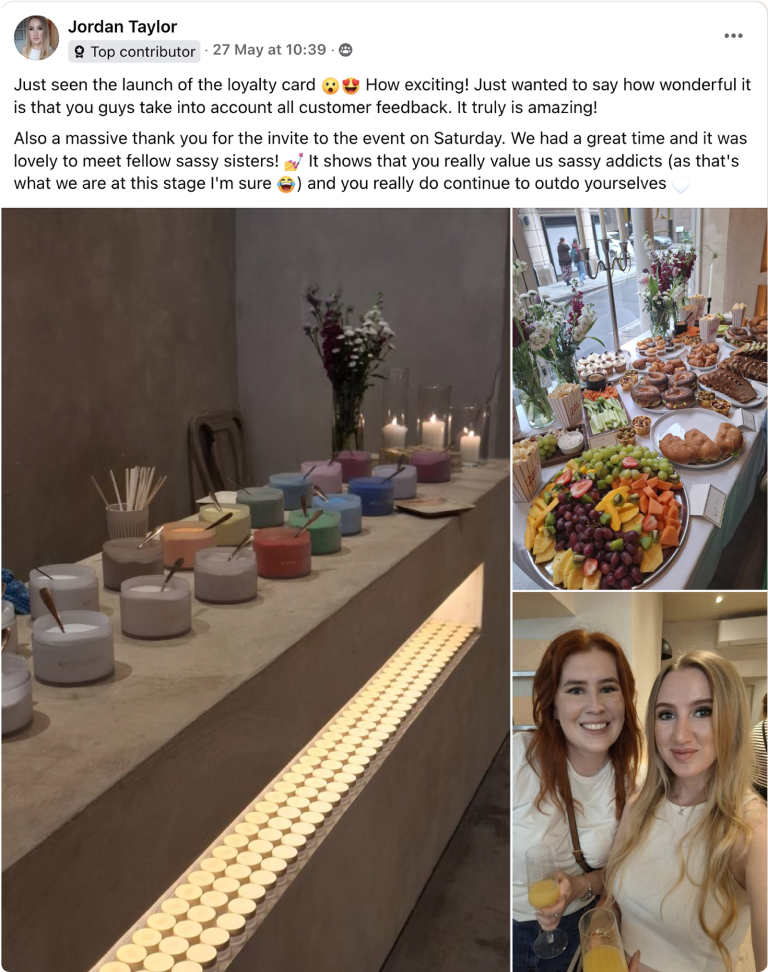Click the 27 May at 10:39 timestamp
768x972 pixels.
(x=269, y=50)
